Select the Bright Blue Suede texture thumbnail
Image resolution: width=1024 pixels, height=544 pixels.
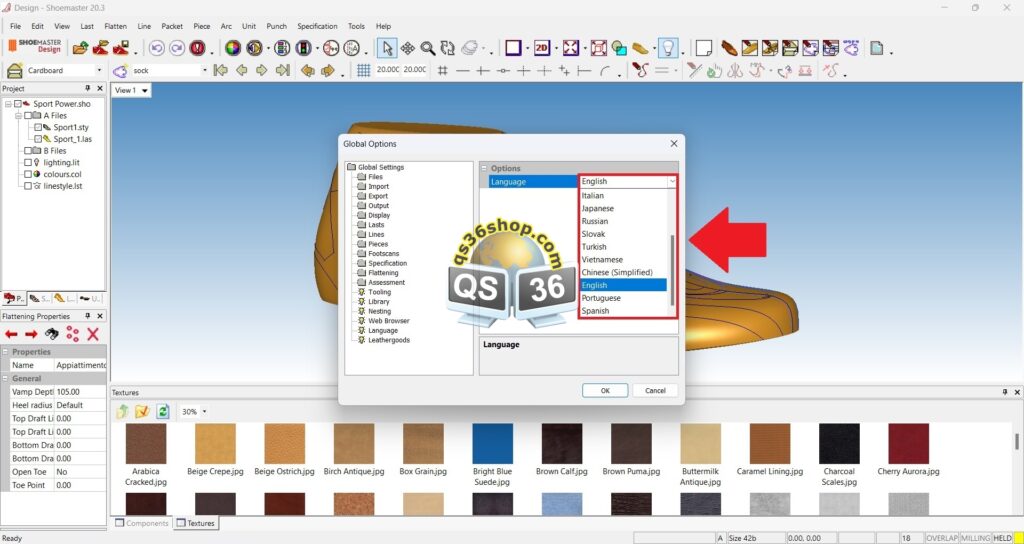tap(492, 443)
